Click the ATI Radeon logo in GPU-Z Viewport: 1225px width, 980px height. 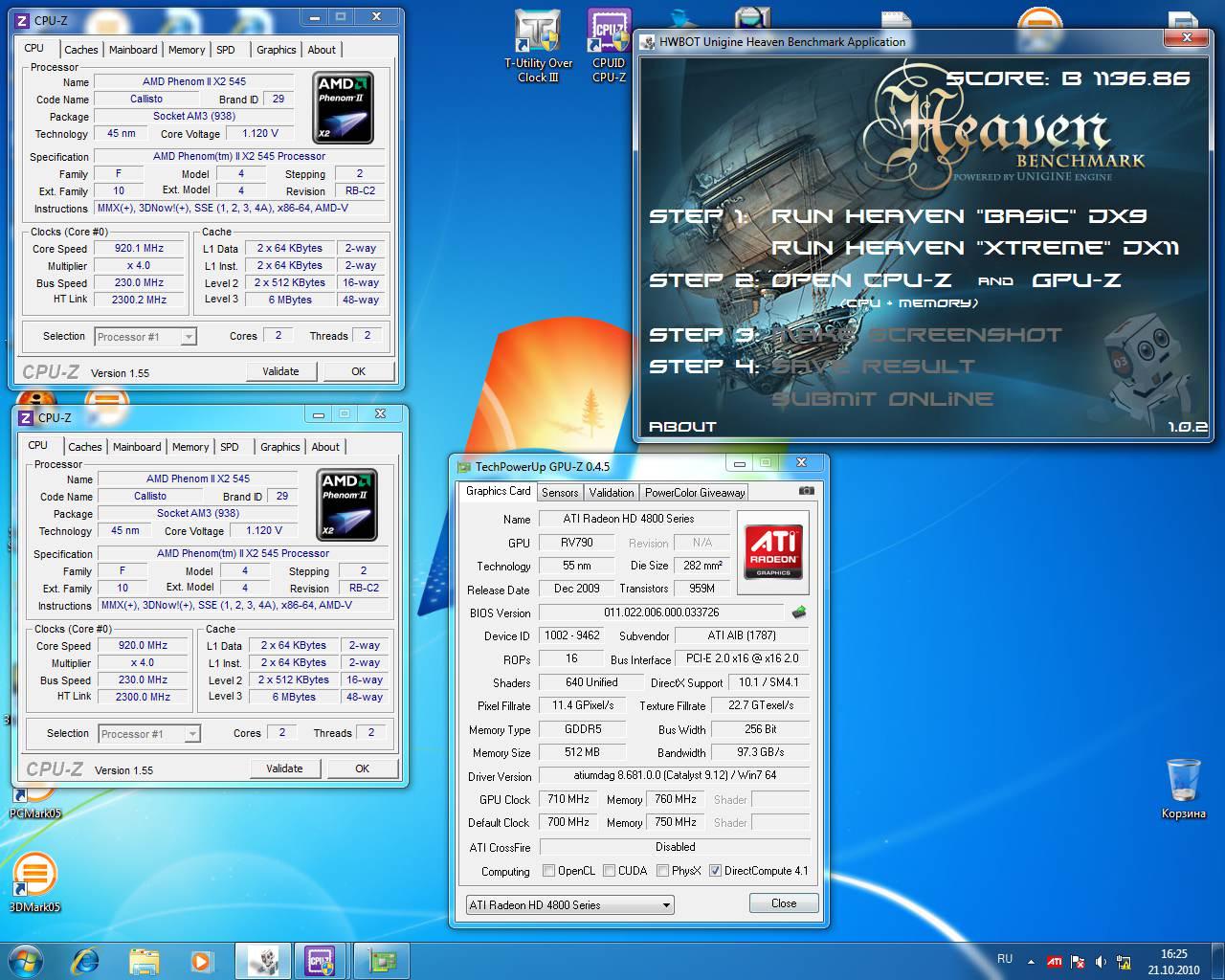pos(773,552)
